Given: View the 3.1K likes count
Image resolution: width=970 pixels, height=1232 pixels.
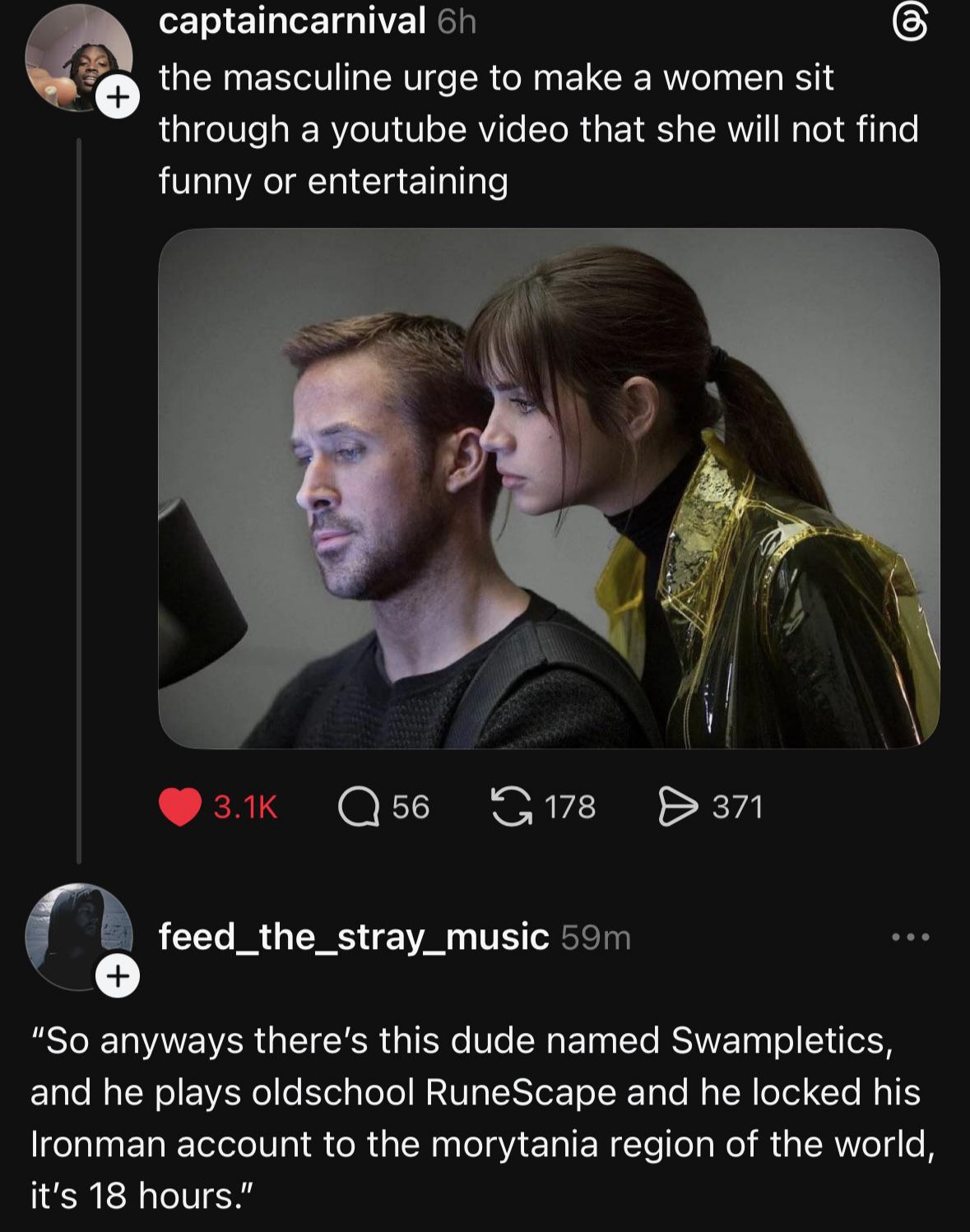Looking at the screenshot, I should pyautogui.click(x=245, y=807).
